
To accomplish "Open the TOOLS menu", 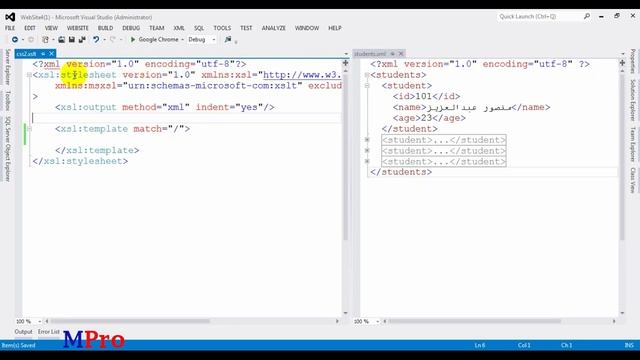I will point(222,28).
